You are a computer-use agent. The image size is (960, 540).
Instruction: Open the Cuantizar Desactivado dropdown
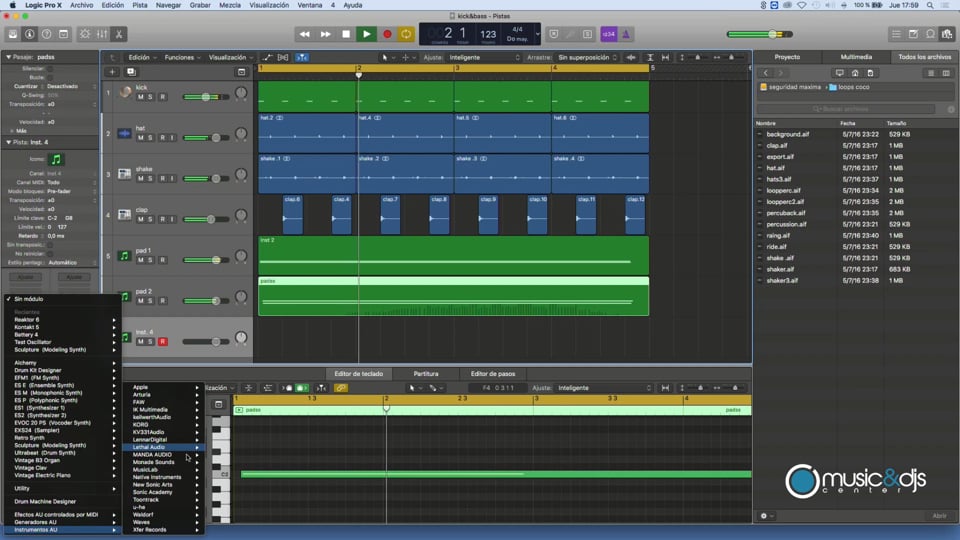pyautogui.click(x=71, y=86)
